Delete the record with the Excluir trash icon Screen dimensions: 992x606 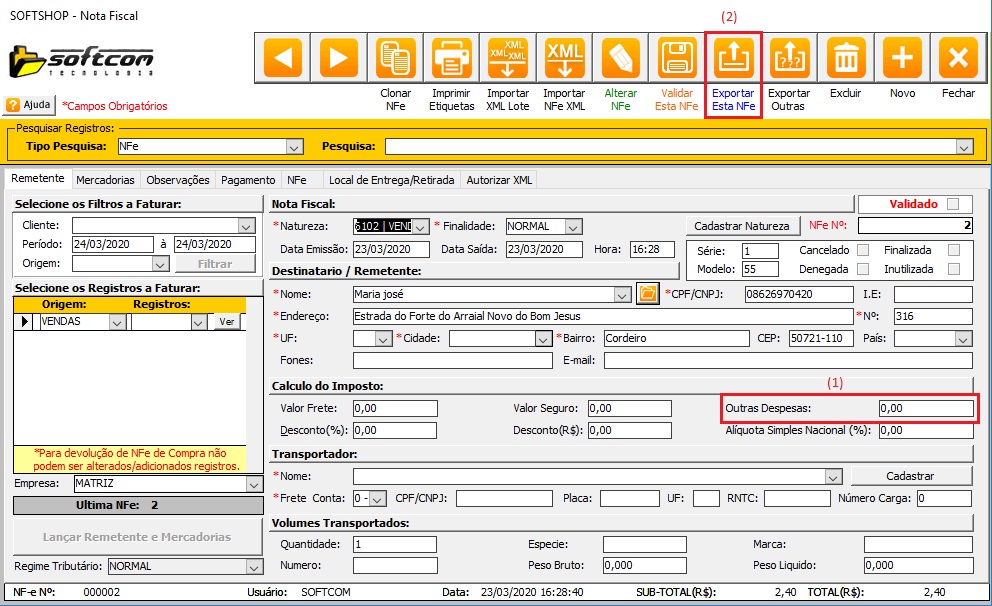click(846, 58)
